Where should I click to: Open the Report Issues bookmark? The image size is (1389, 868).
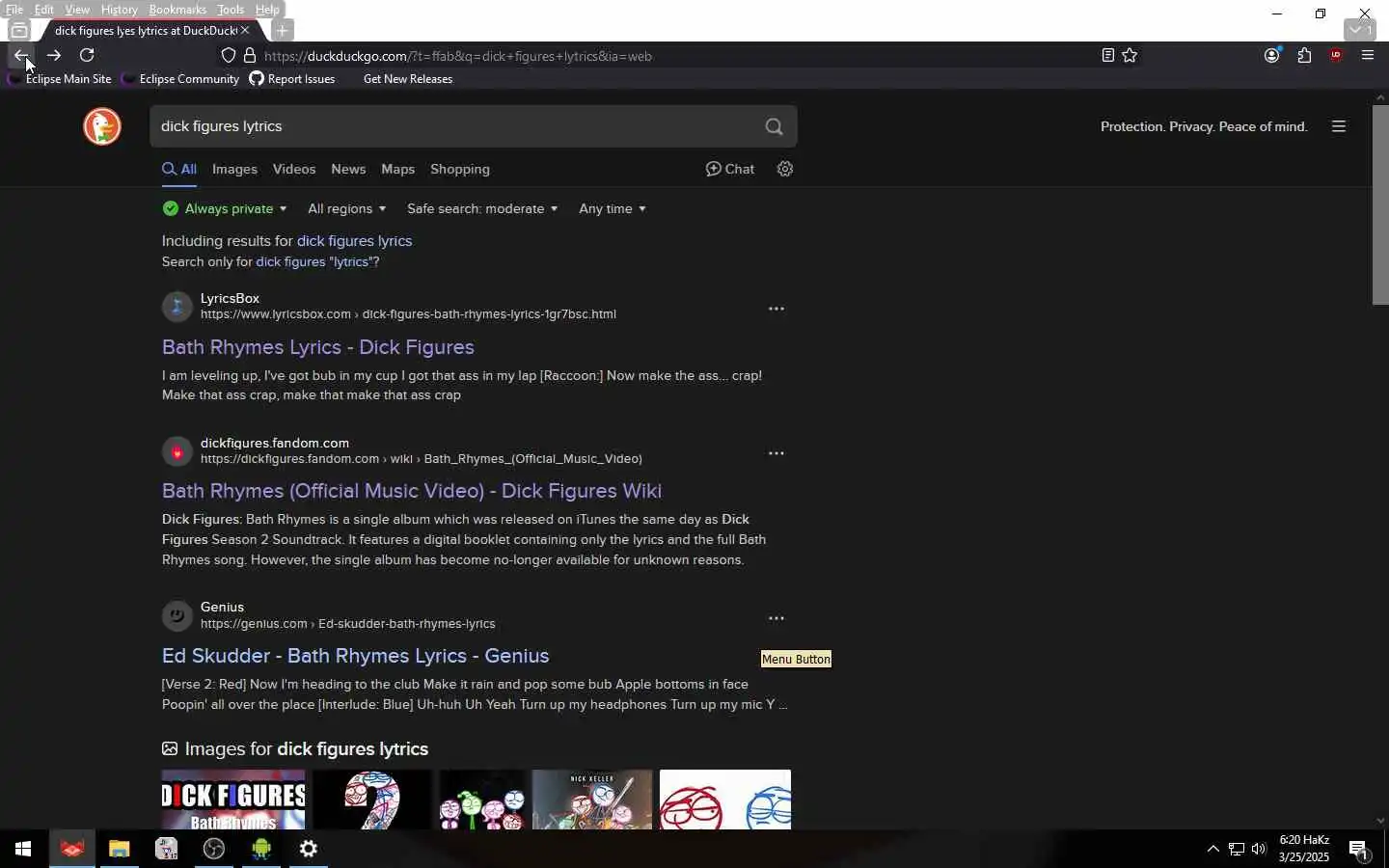[292, 79]
